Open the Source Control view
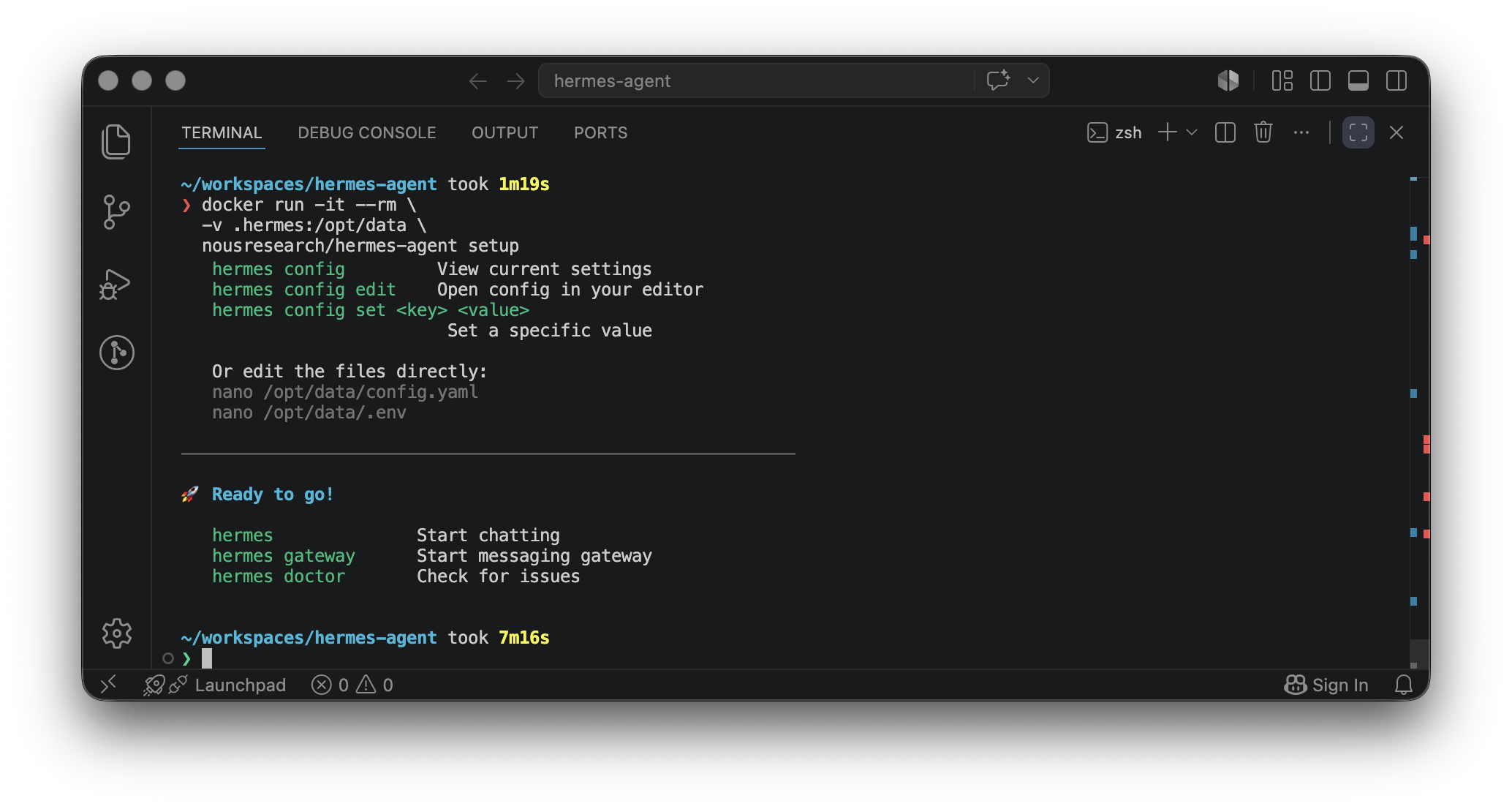Viewport: 1512px width, 809px height. pyautogui.click(x=116, y=212)
